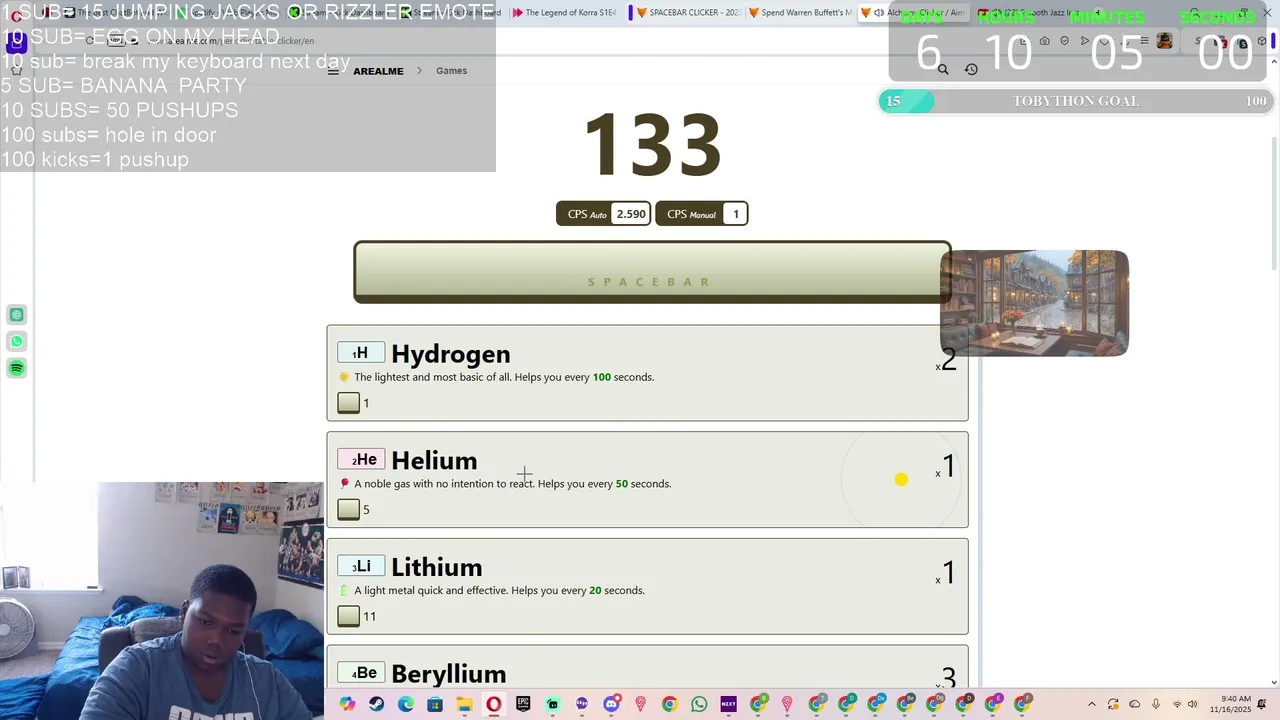Click the Opera icon in the taskbar
Screen dimensions: 1280x720
493,704
